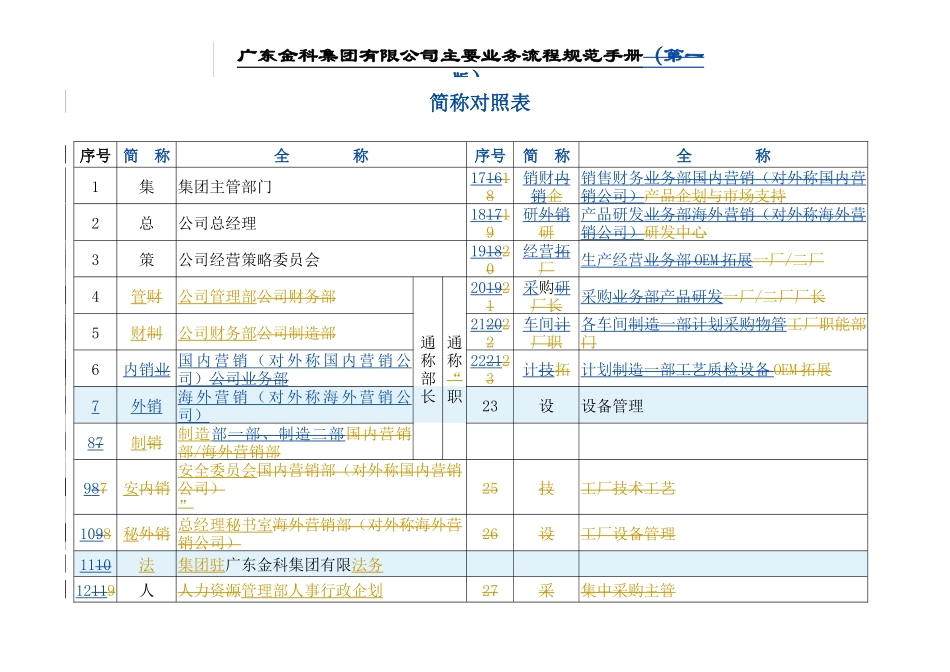Select the abbreviation '秘外销'
950x672 pixels.
[x=147, y=534]
